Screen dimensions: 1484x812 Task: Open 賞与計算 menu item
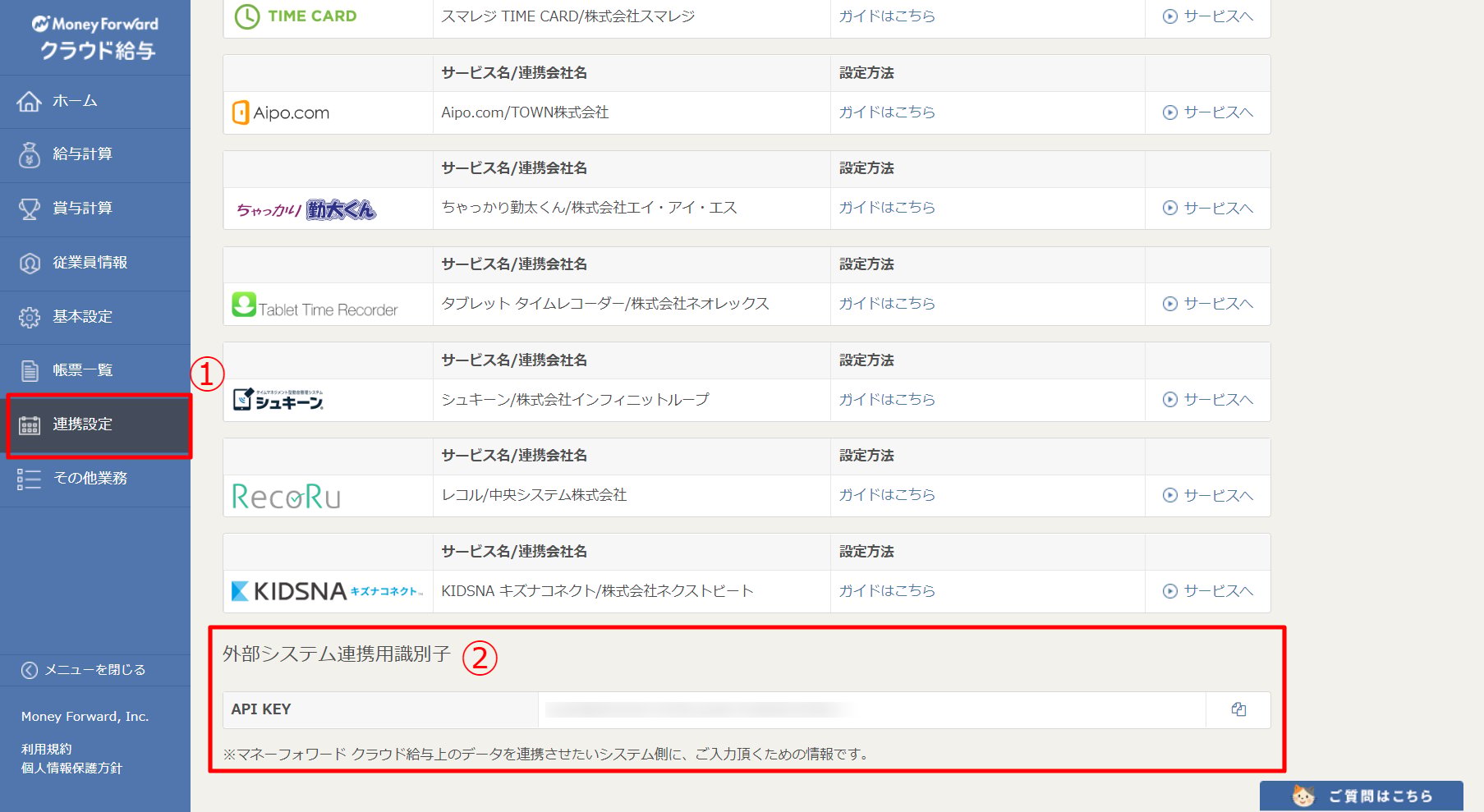[x=95, y=209]
